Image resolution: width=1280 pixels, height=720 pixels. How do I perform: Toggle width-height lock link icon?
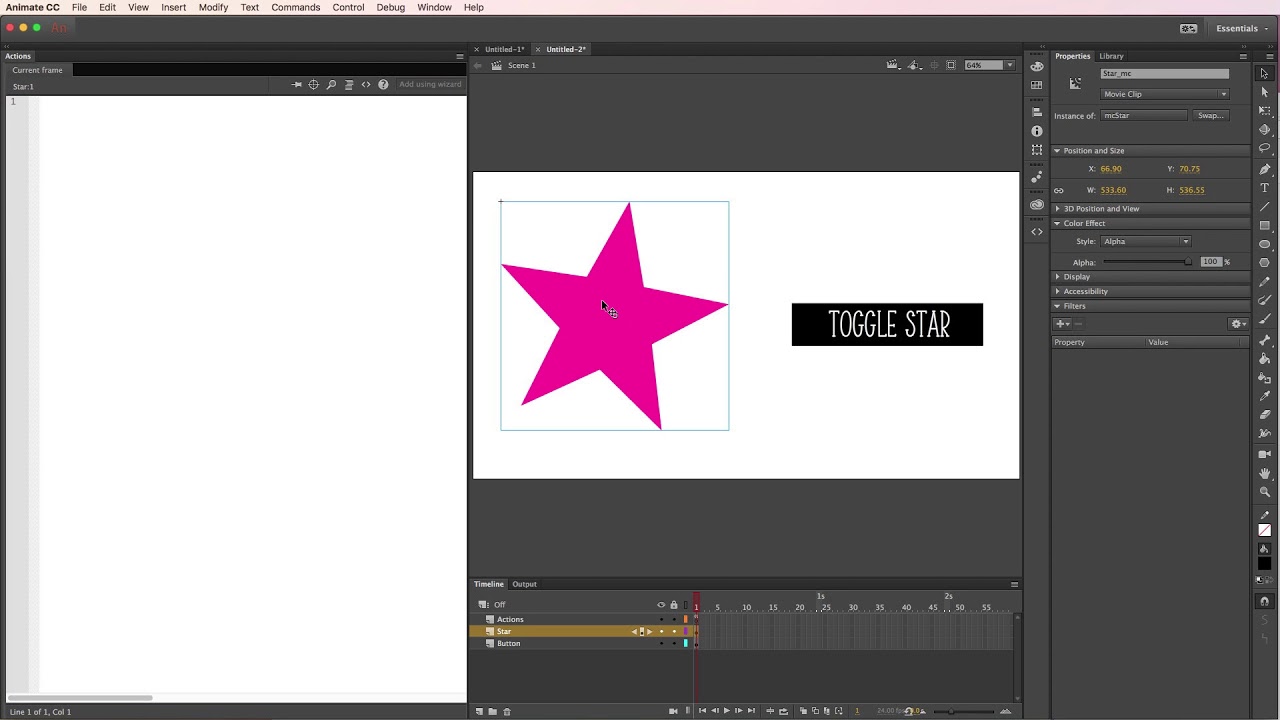1059,191
